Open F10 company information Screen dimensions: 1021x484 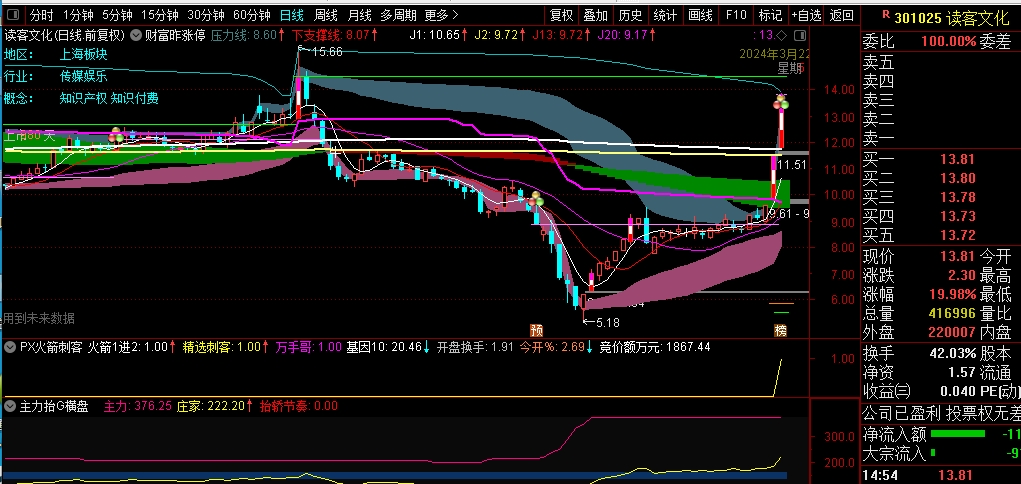pyautogui.click(x=736, y=14)
